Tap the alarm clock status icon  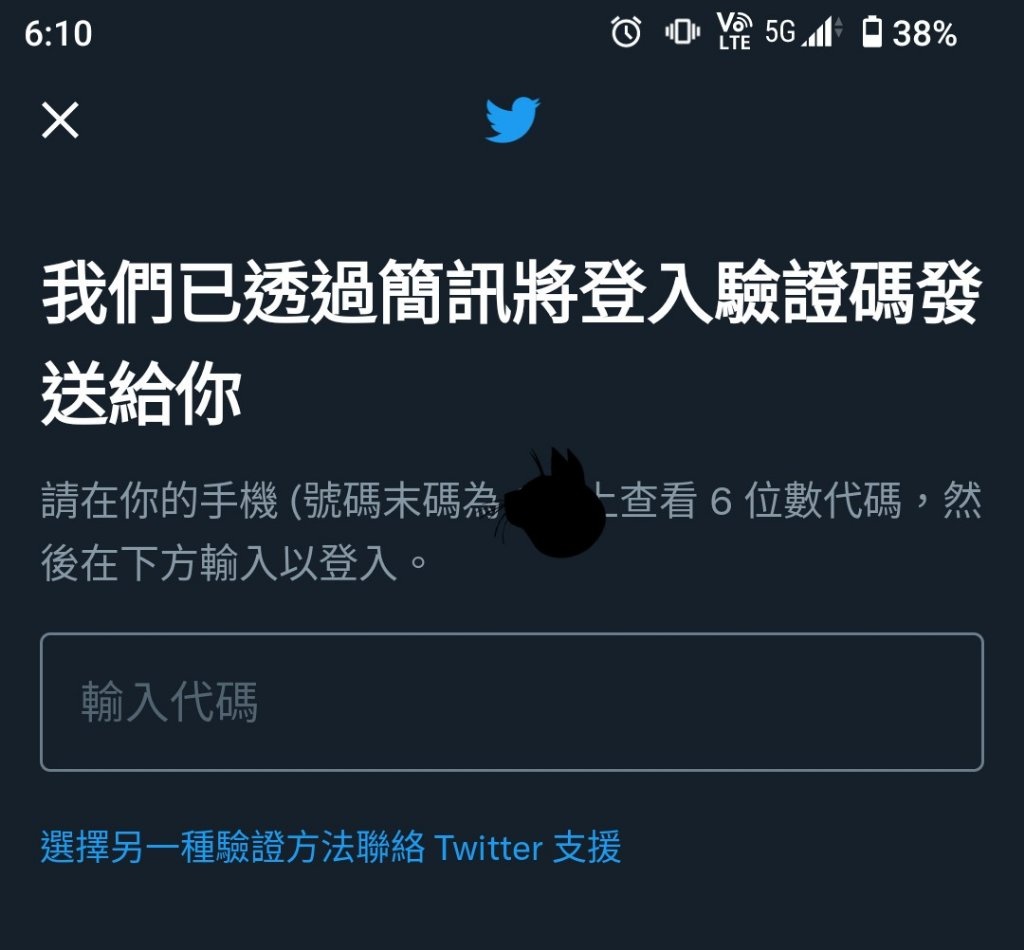626,32
